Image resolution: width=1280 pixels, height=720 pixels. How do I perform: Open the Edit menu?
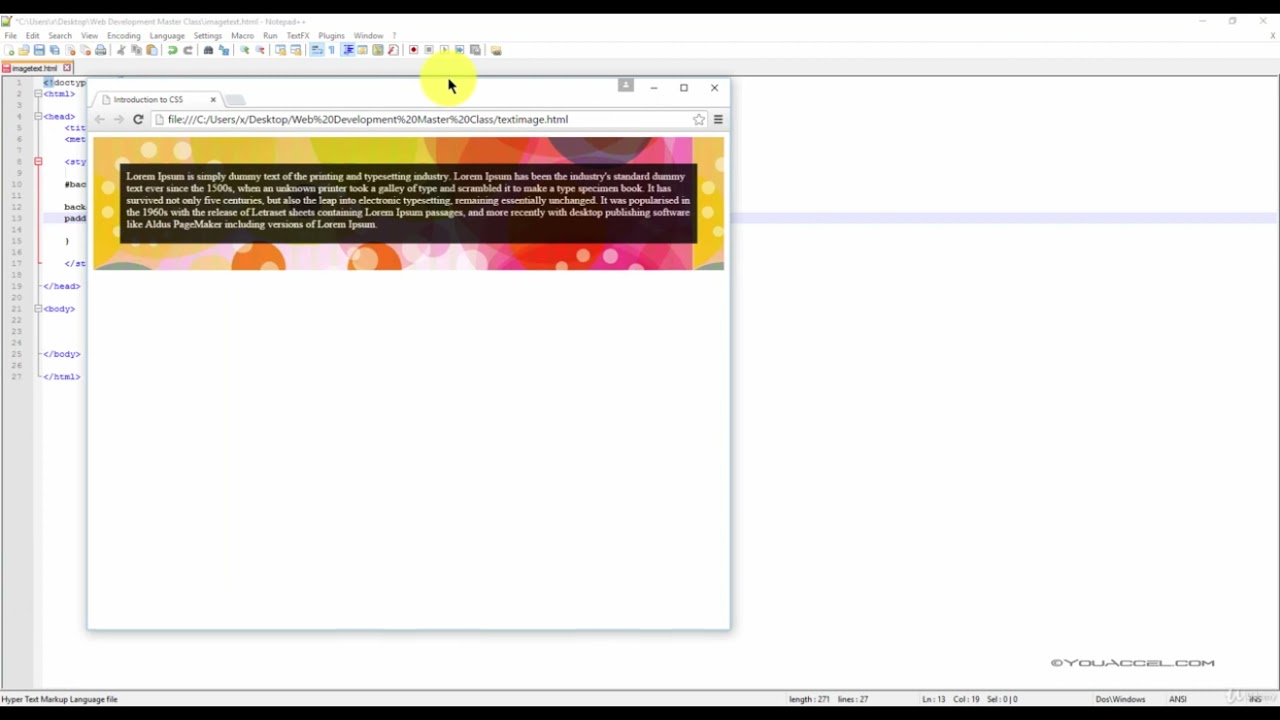pyautogui.click(x=32, y=36)
